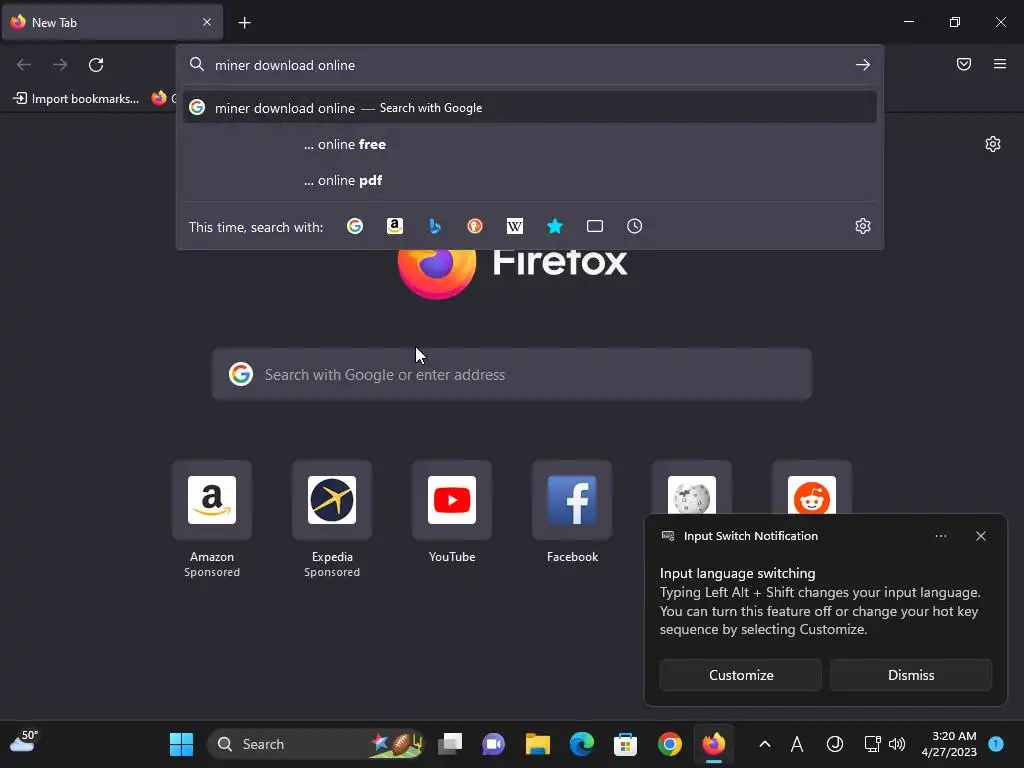Select 'miner download online' Google suggestion
Screen dimensions: 1024x768
530,108
